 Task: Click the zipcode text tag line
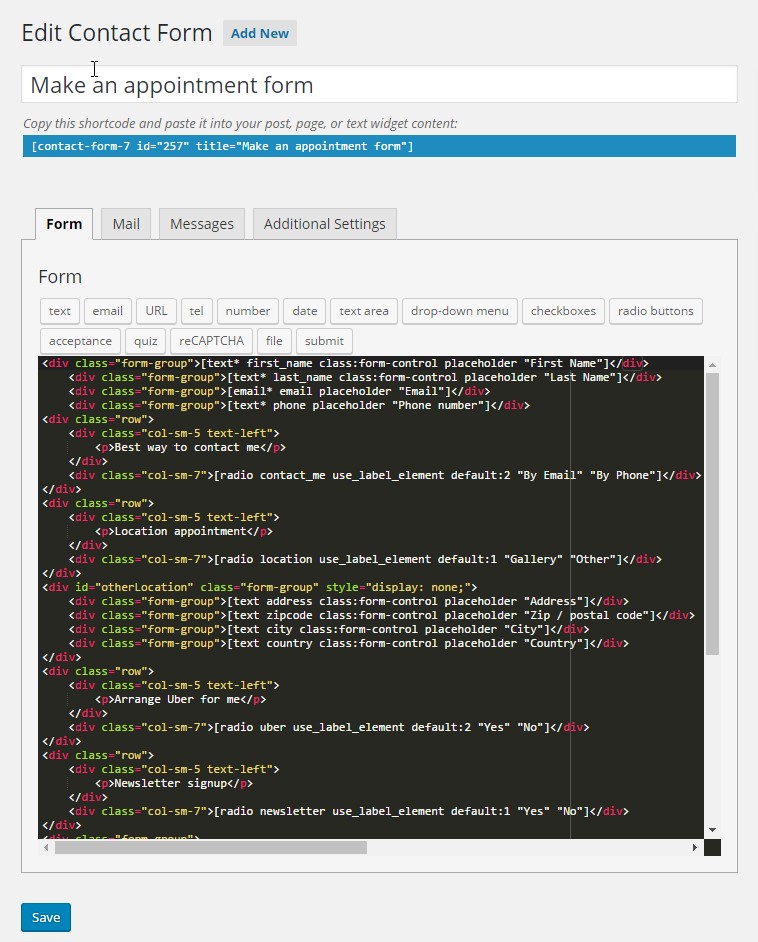pyautogui.click(x=381, y=615)
